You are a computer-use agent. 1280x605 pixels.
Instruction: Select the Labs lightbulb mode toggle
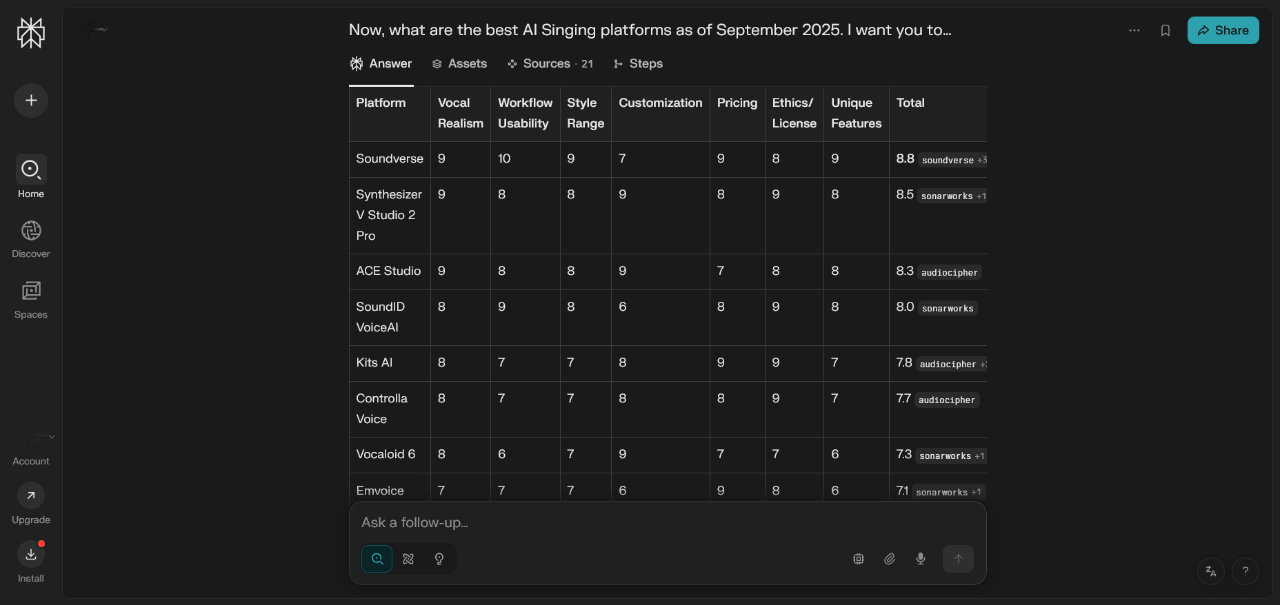coord(439,559)
